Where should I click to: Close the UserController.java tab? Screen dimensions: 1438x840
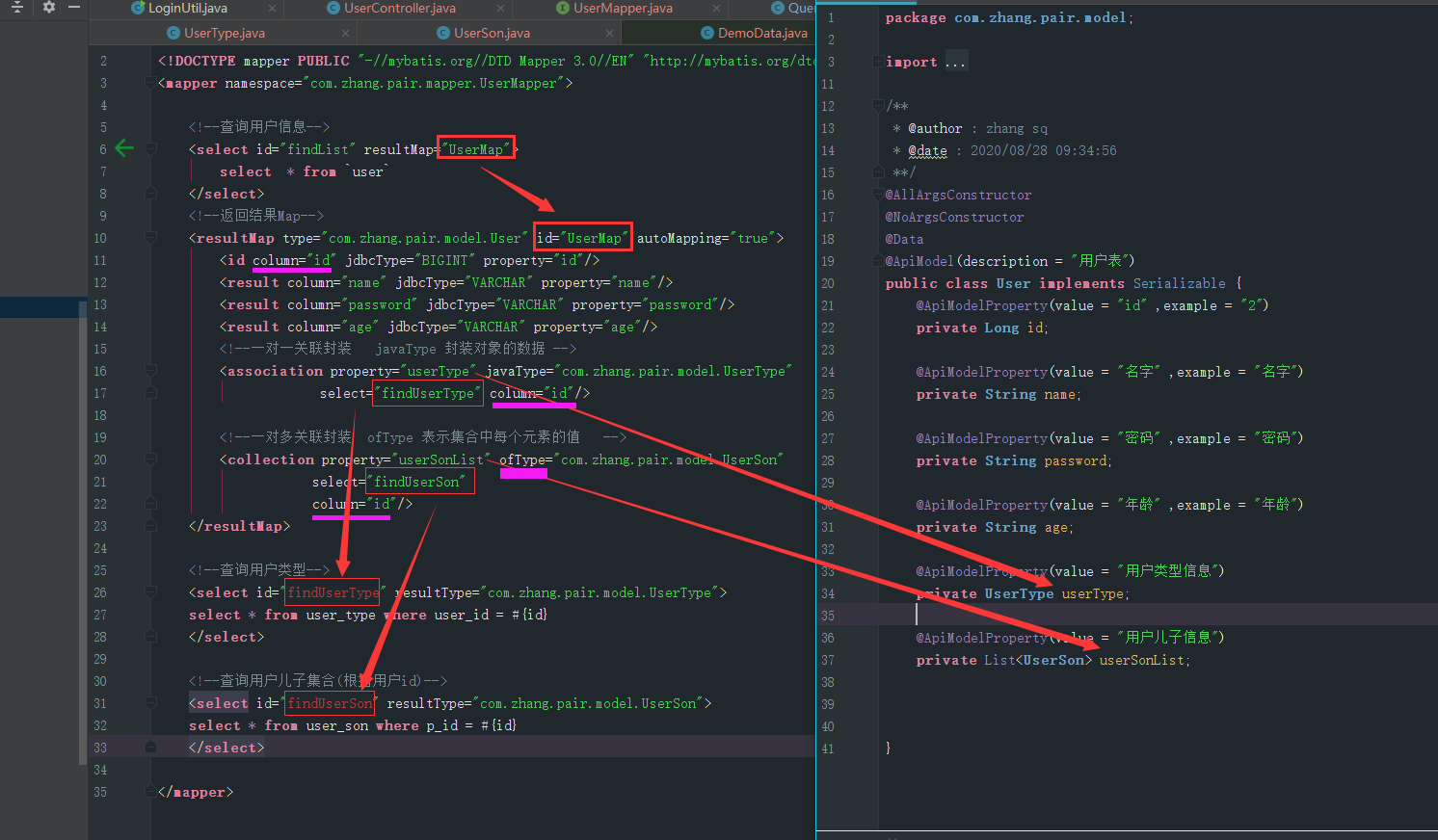[501, 8]
